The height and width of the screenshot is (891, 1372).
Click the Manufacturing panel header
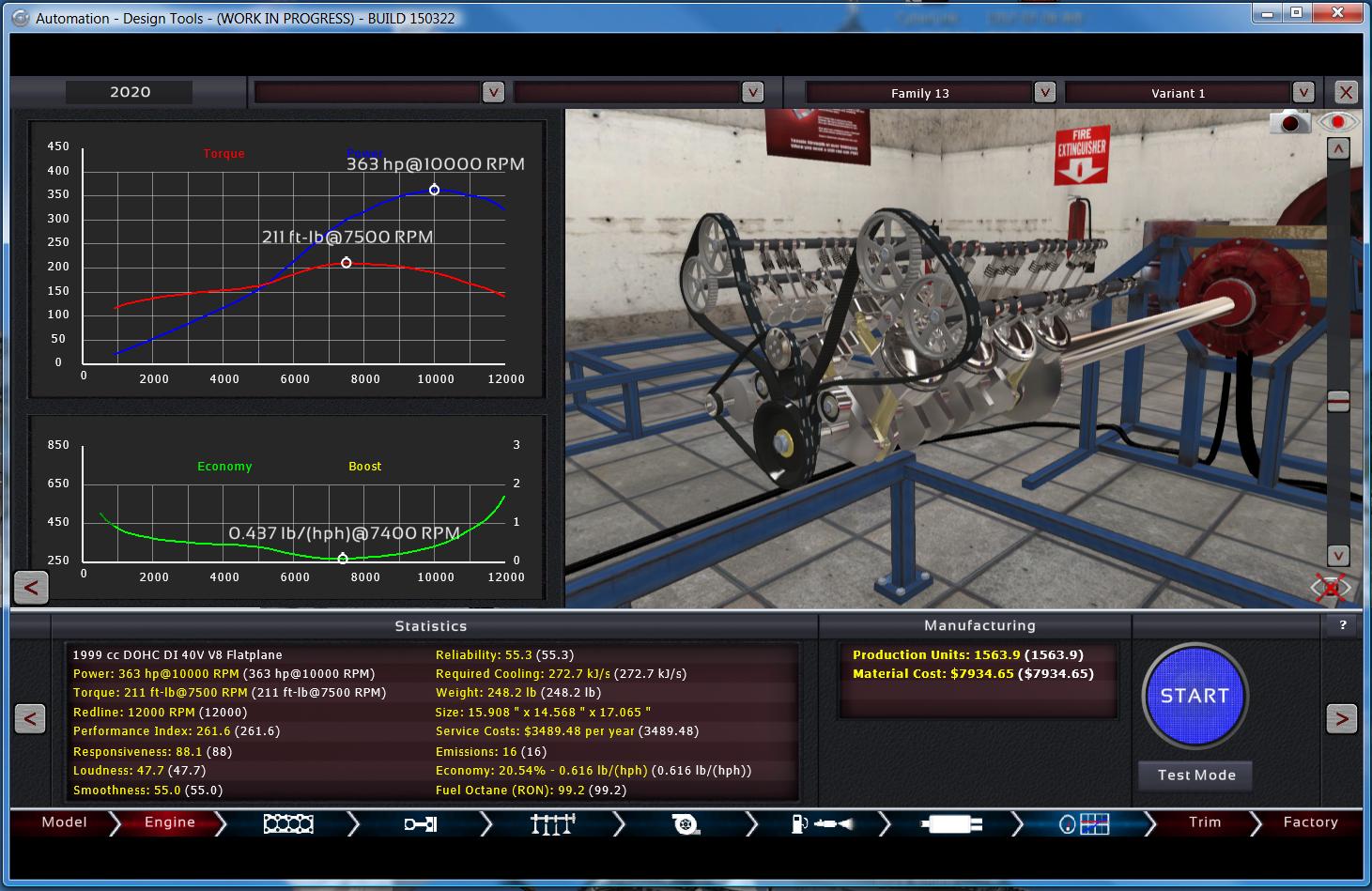[x=979, y=625]
